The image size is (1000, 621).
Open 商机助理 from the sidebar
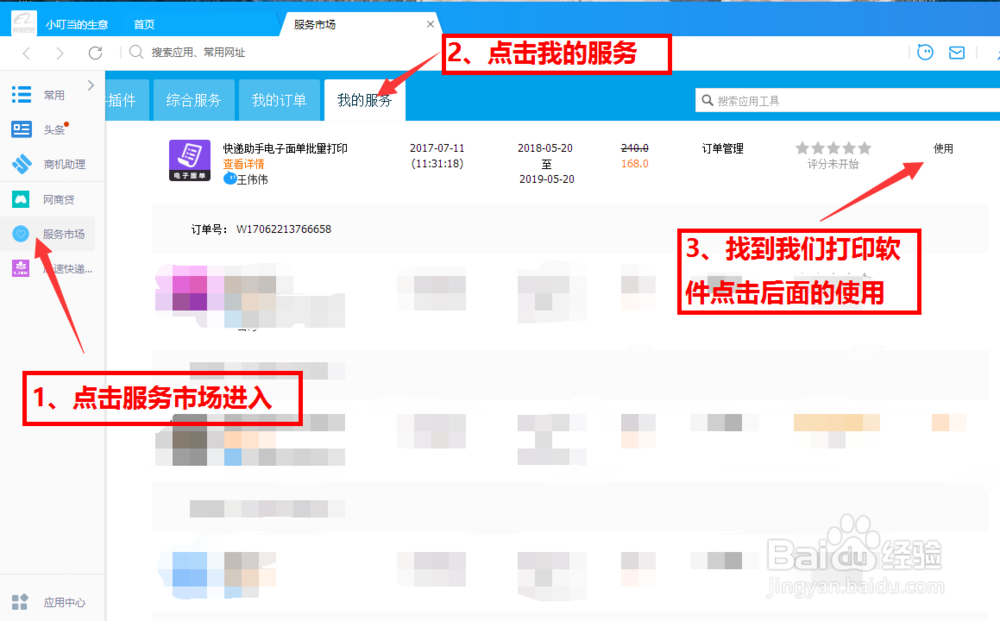click(x=22, y=164)
